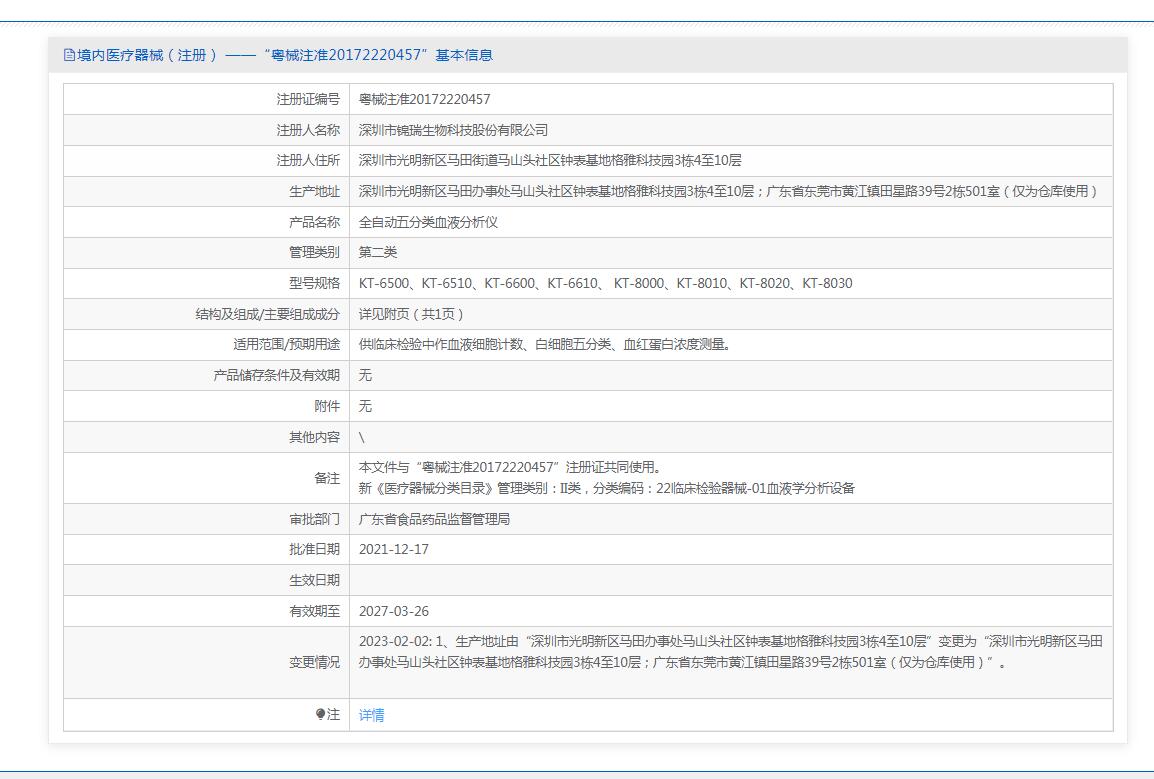Select the registrant name 深圳市锦瑞生物科技股份有限公司
Viewport: 1154px width, 779px height.
(453, 130)
